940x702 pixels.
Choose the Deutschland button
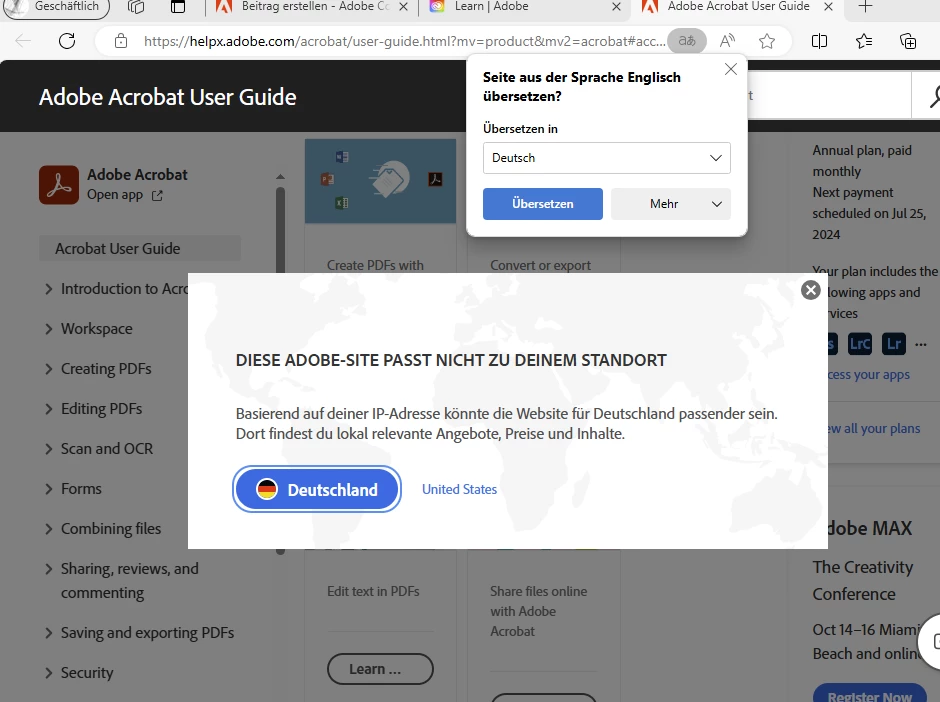(x=317, y=489)
